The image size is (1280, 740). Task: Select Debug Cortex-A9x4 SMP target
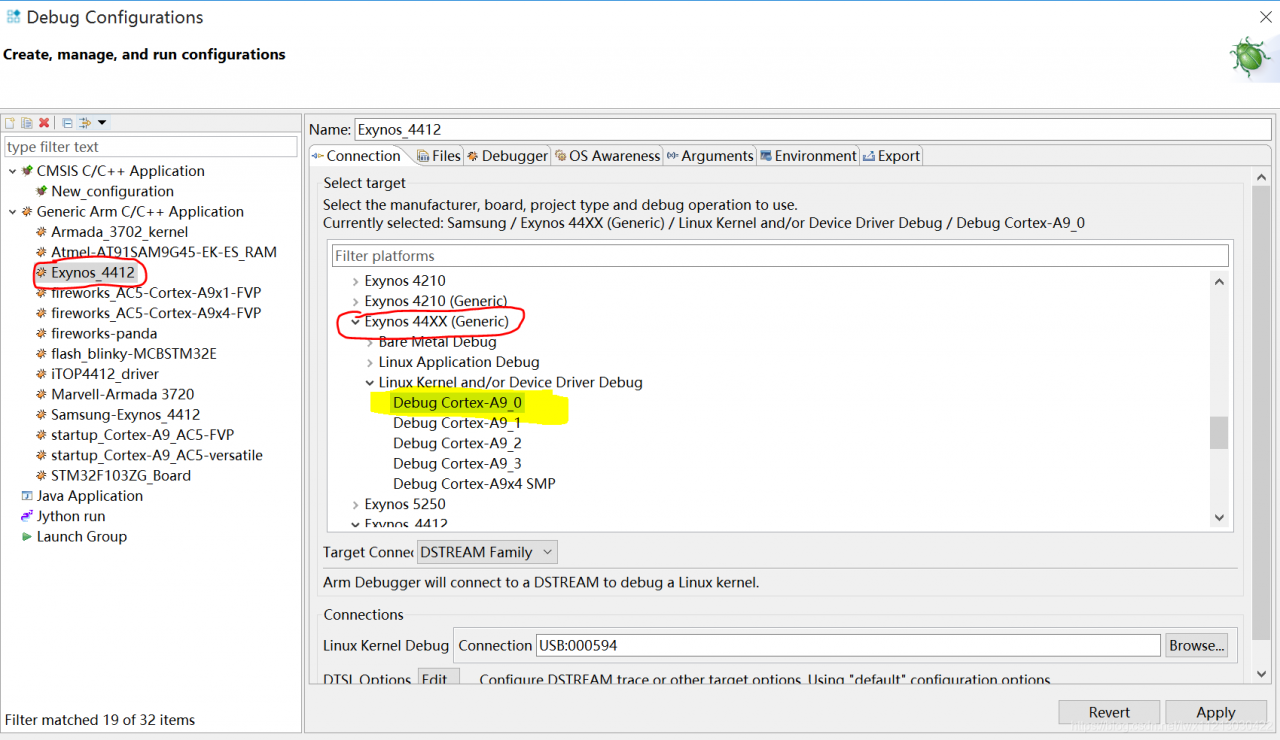(474, 484)
